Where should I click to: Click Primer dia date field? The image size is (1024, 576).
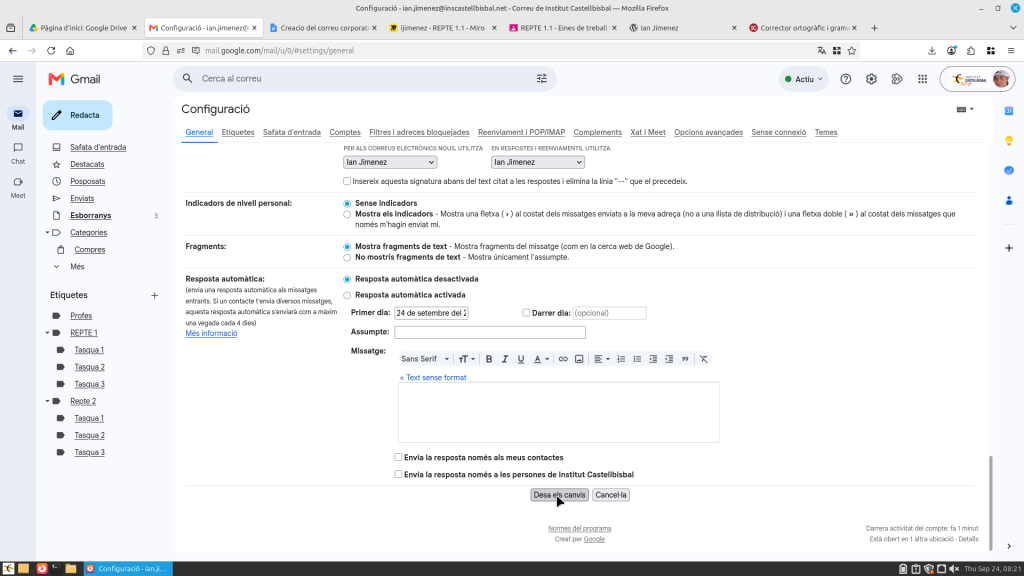[432, 313]
